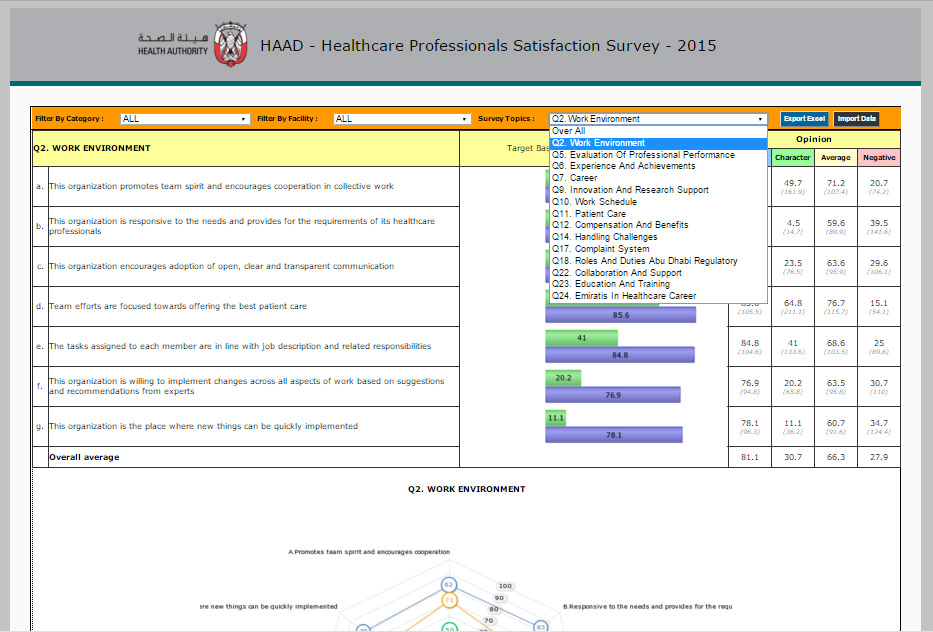This screenshot has width=933, height=632.
Task: Click statement b about responsive organization
Action: click(x=242, y=226)
